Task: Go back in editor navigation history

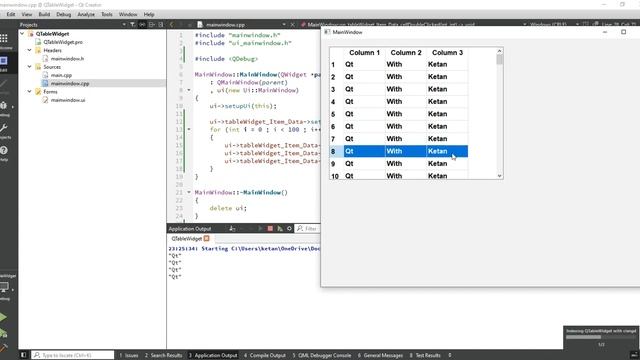Action: pos(171,25)
